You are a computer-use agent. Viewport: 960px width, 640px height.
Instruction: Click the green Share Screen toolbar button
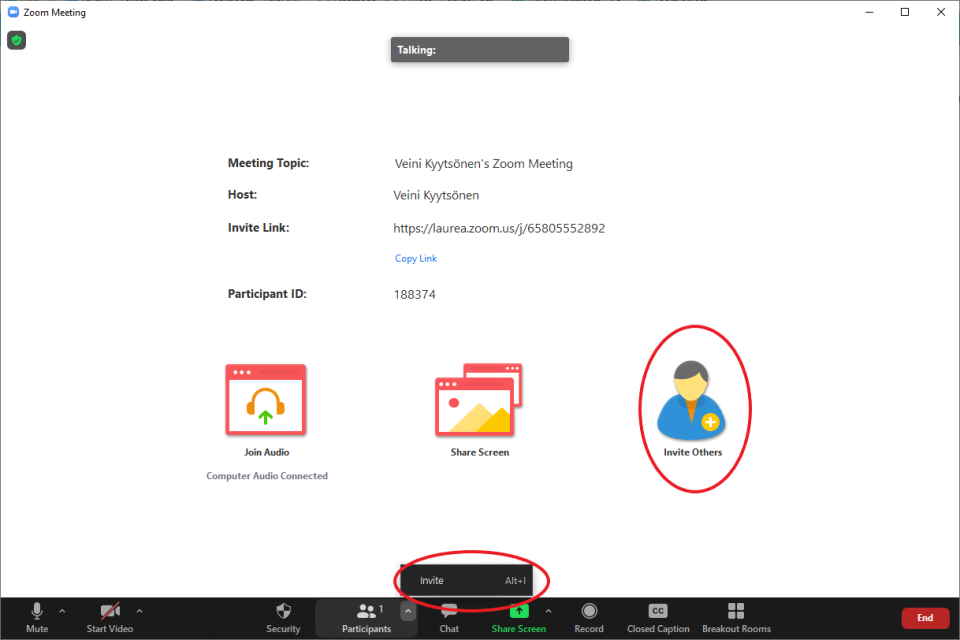(x=519, y=617)
